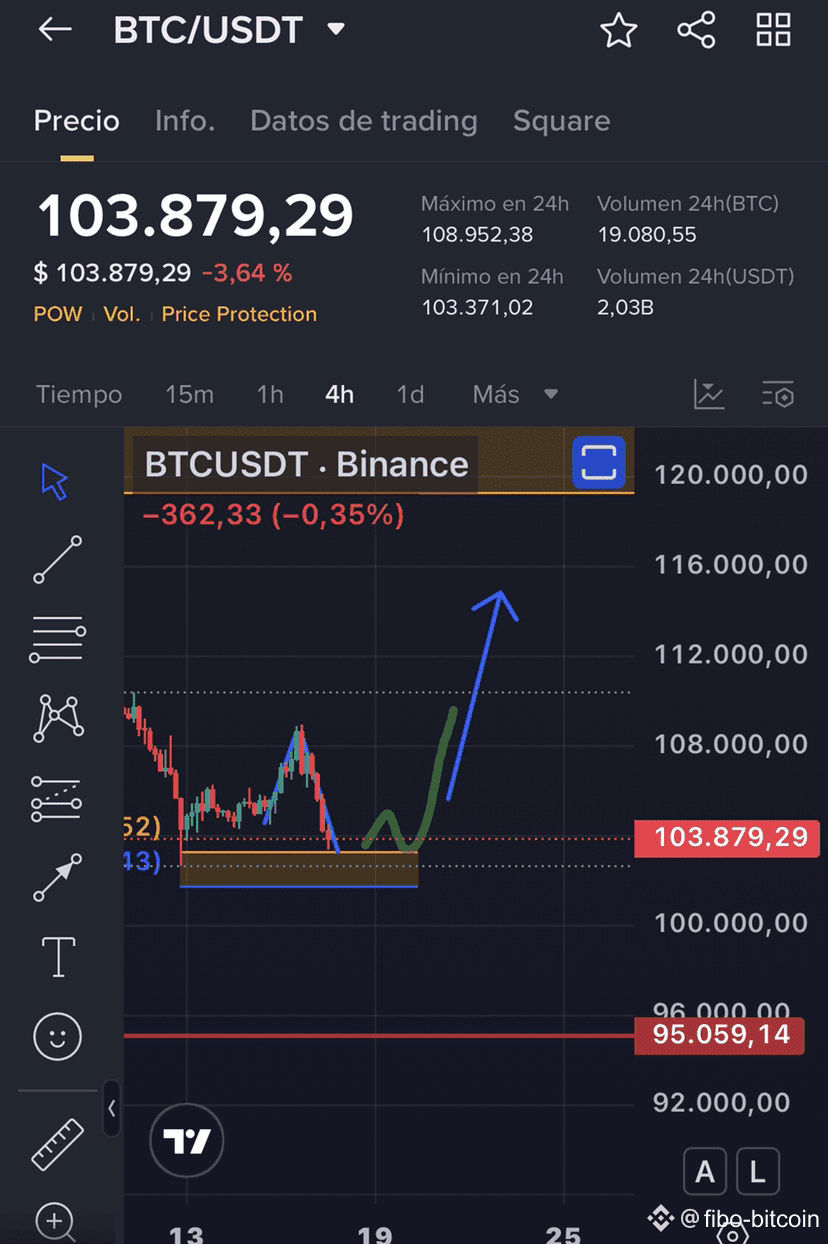Open the Square tab

pos(561,121)
